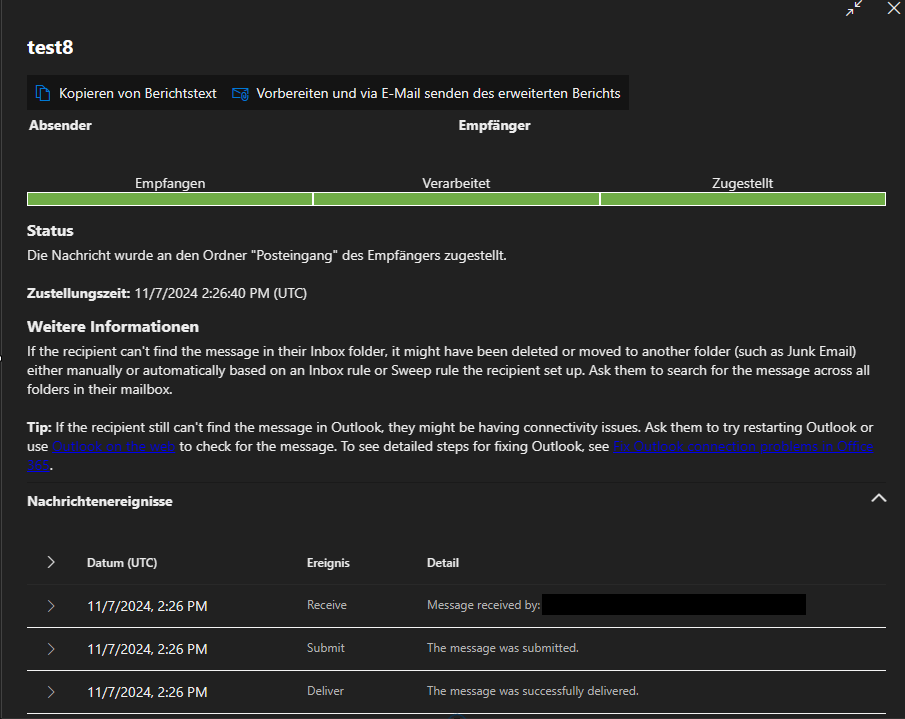Screen dimensions: 905x719
Task: Click the envelope icon for extended report
Action: [240, 93]
